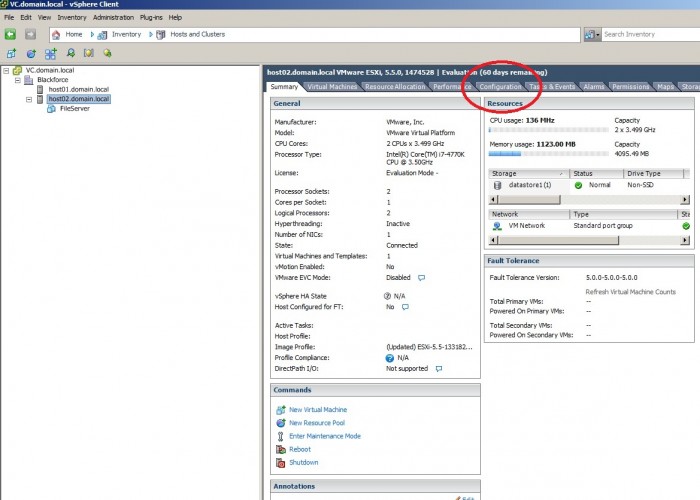This screenshot has height=500, width=700.
Task: Click the datastore1 disk icon
Action: [x=497, y=185]
